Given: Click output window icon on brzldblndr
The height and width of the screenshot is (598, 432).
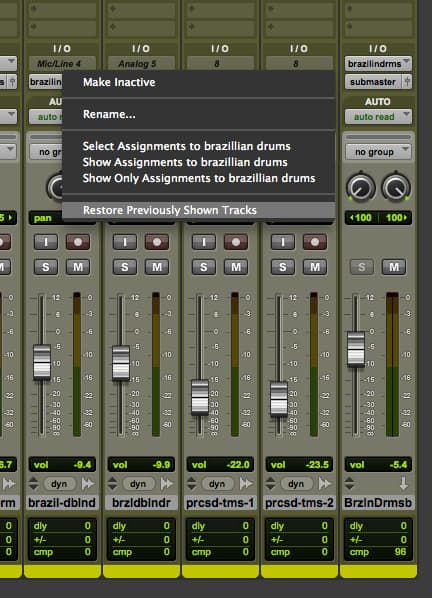Looking at the screenshot, I should click(167, 484).
